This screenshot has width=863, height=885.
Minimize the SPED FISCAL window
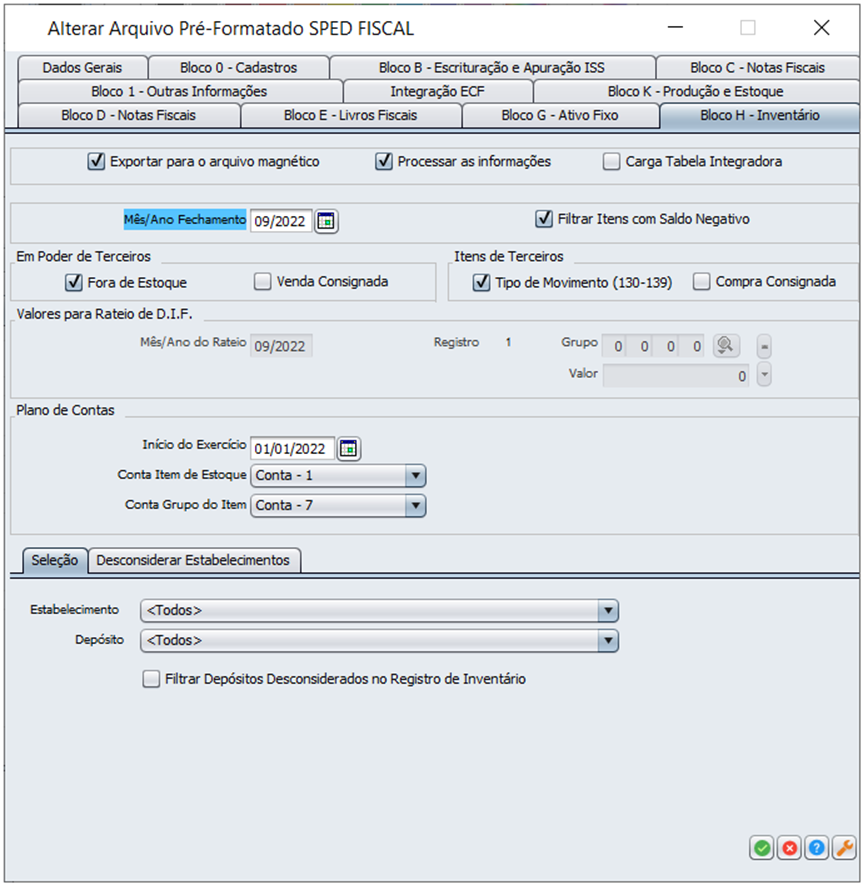[x=675, y=28]
